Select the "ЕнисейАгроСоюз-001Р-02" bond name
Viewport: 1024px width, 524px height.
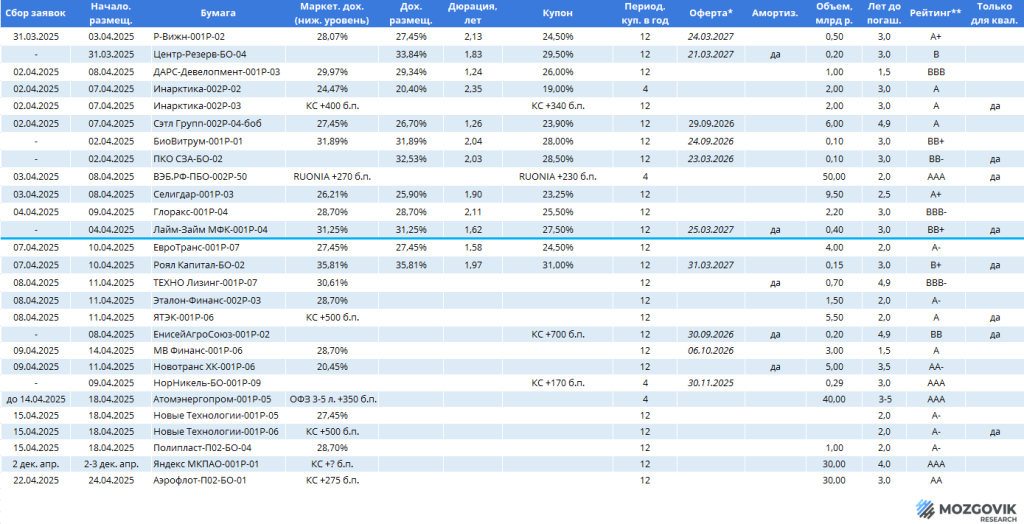point(211,335)
